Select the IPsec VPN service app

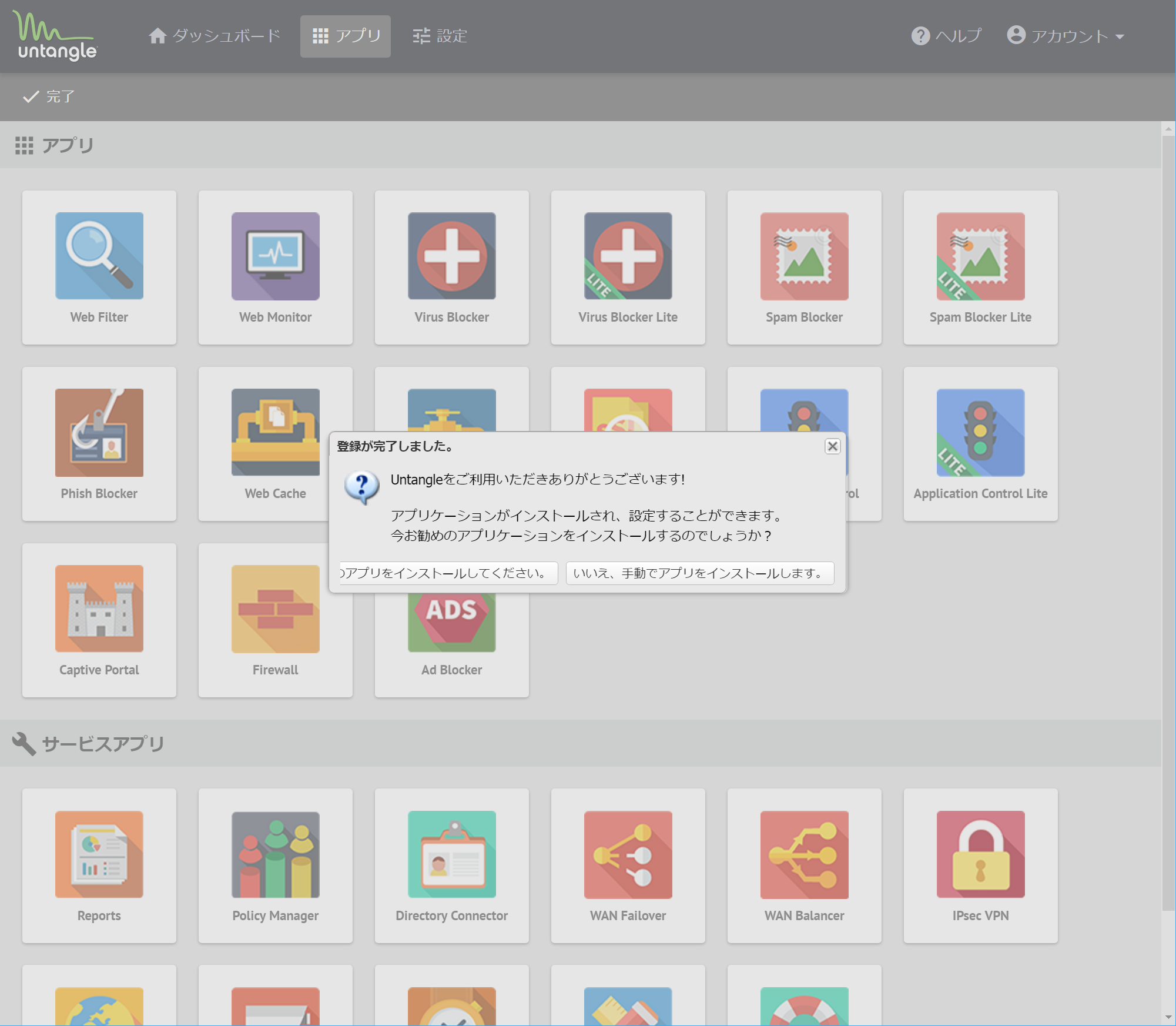coord(981,866)
